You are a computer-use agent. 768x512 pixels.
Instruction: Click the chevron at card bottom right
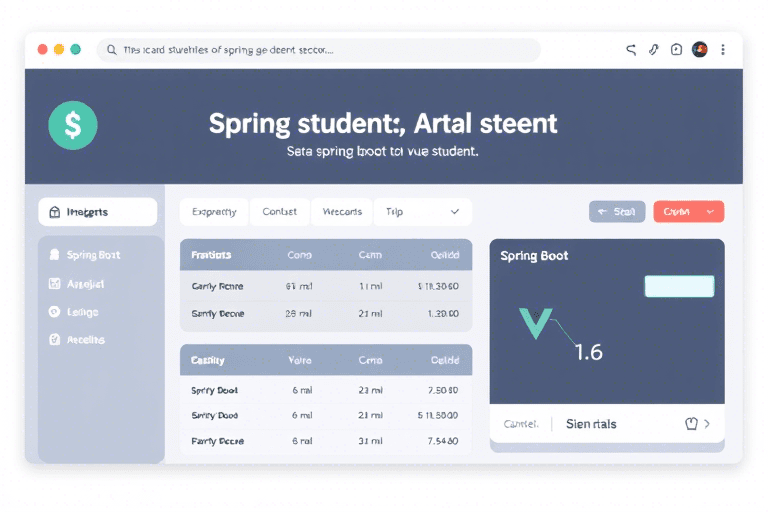(x=708, y=424)
